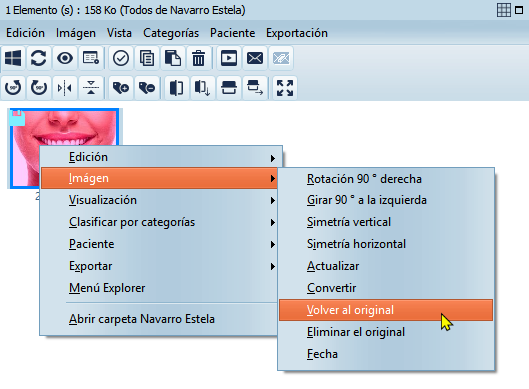Open the Imágen menu in menu bar
529x389 pixels.
coord(76,33)
